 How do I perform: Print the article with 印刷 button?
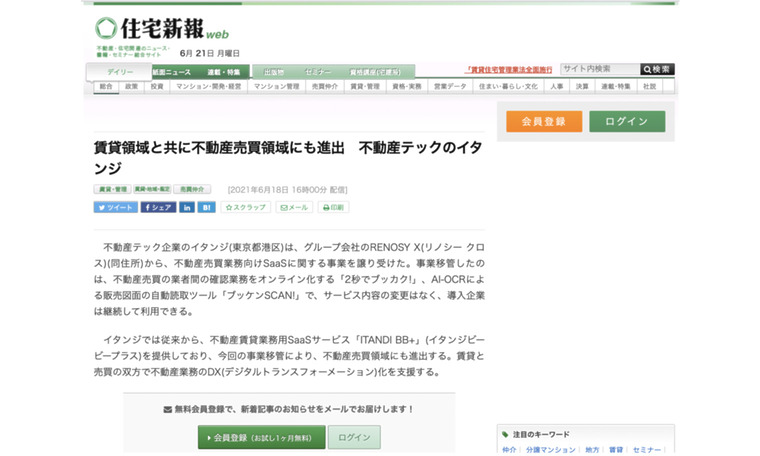coord(333,207)
